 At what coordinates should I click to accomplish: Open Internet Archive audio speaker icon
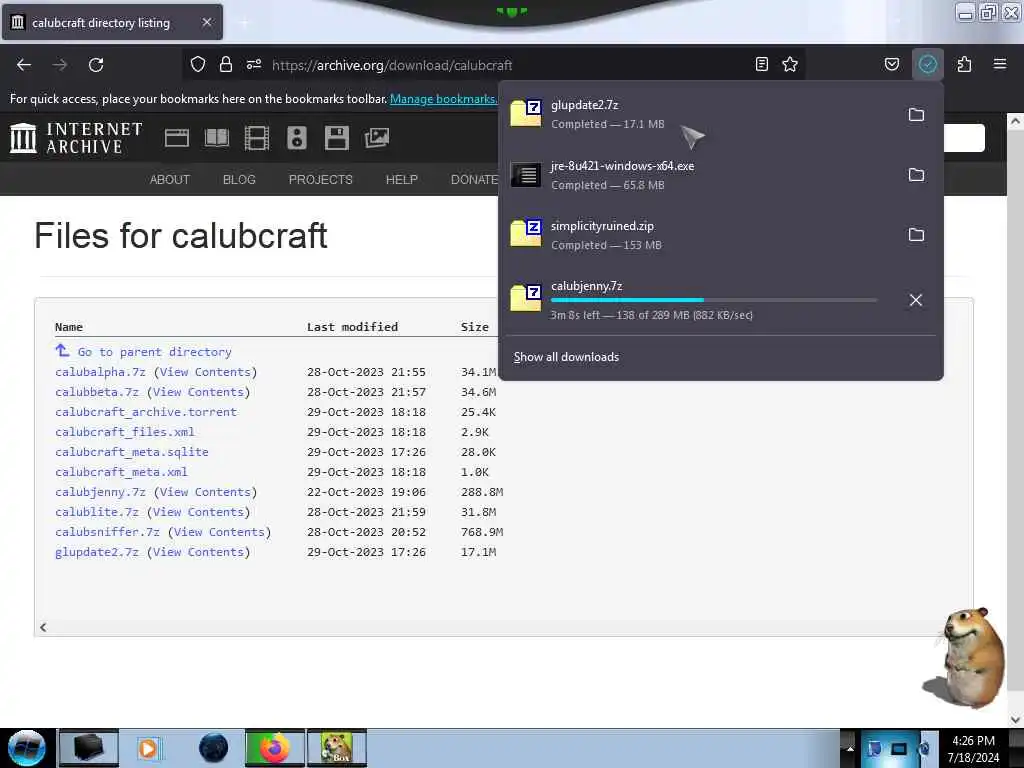[296, 138]
